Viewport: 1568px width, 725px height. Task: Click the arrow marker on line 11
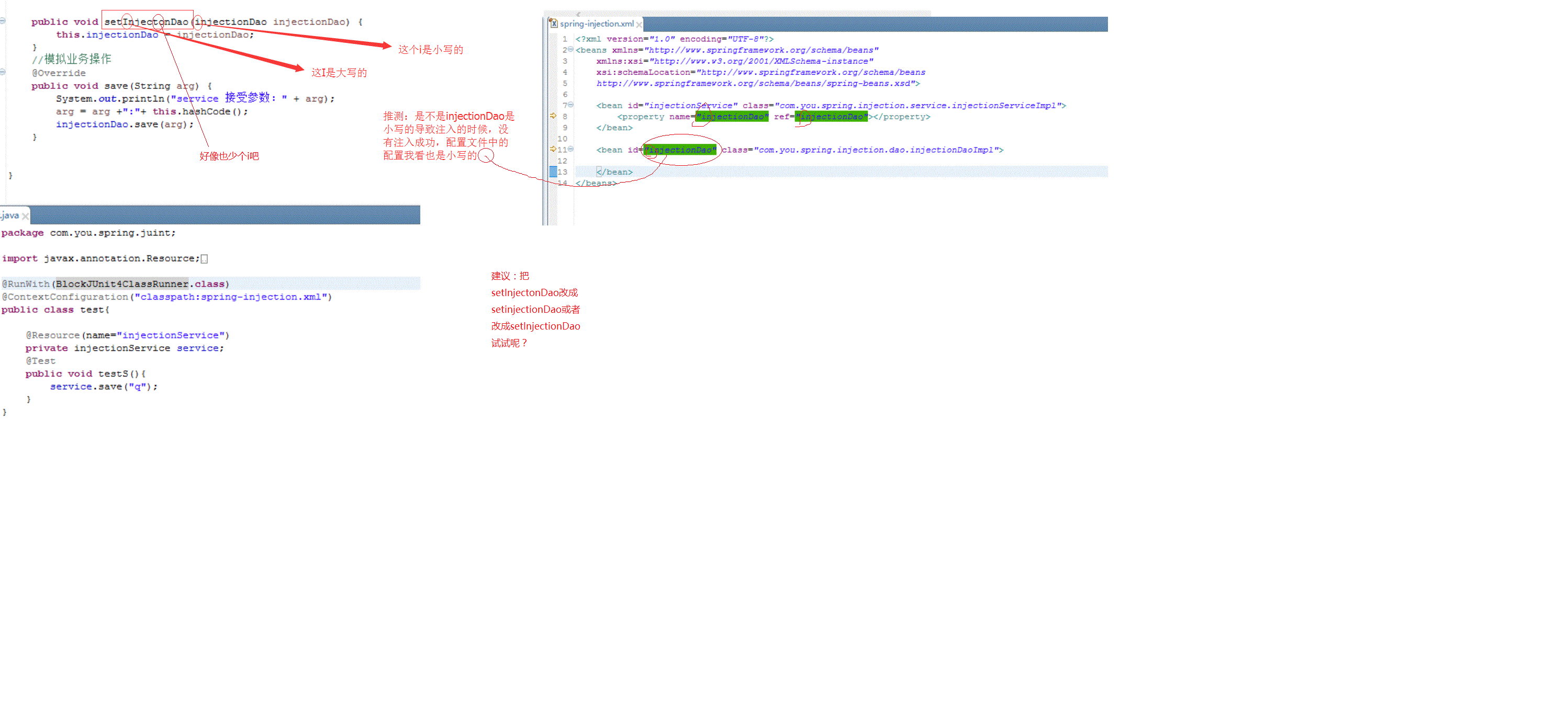click(553, 149)
